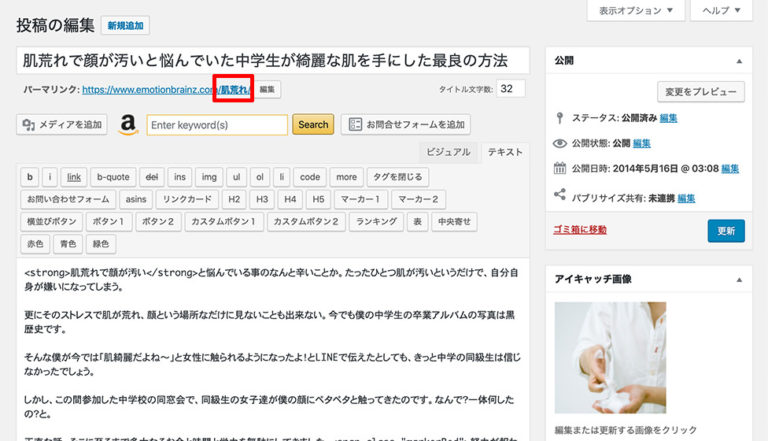Click 中央寄せ quicktag button
Viewport: 768px width, 441px height.
coord(454,221)
